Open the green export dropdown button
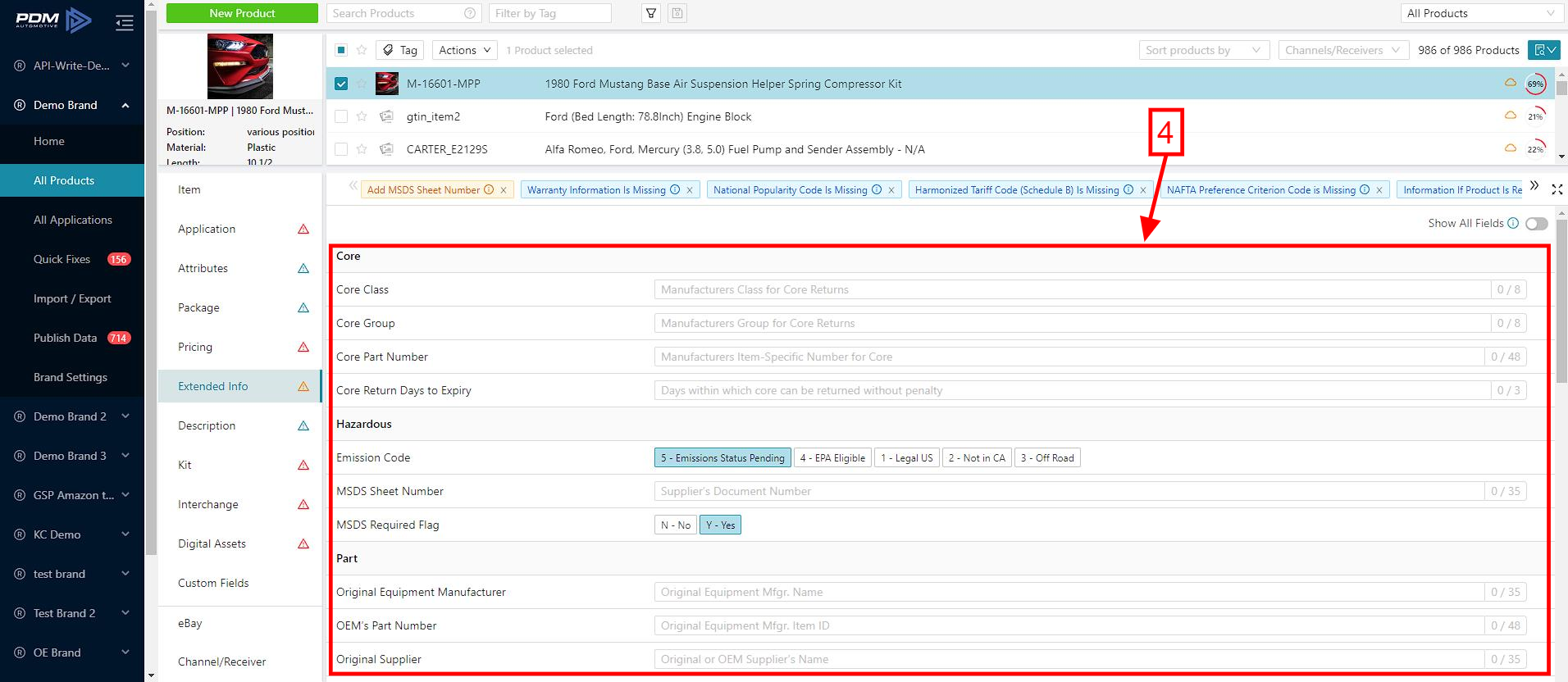1568x682 pixels. (1543, 50)
